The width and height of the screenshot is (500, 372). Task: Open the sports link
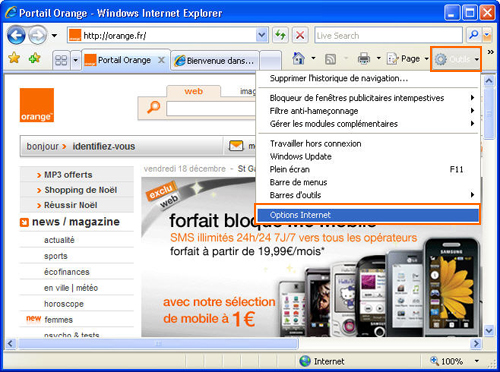[56, 256]
